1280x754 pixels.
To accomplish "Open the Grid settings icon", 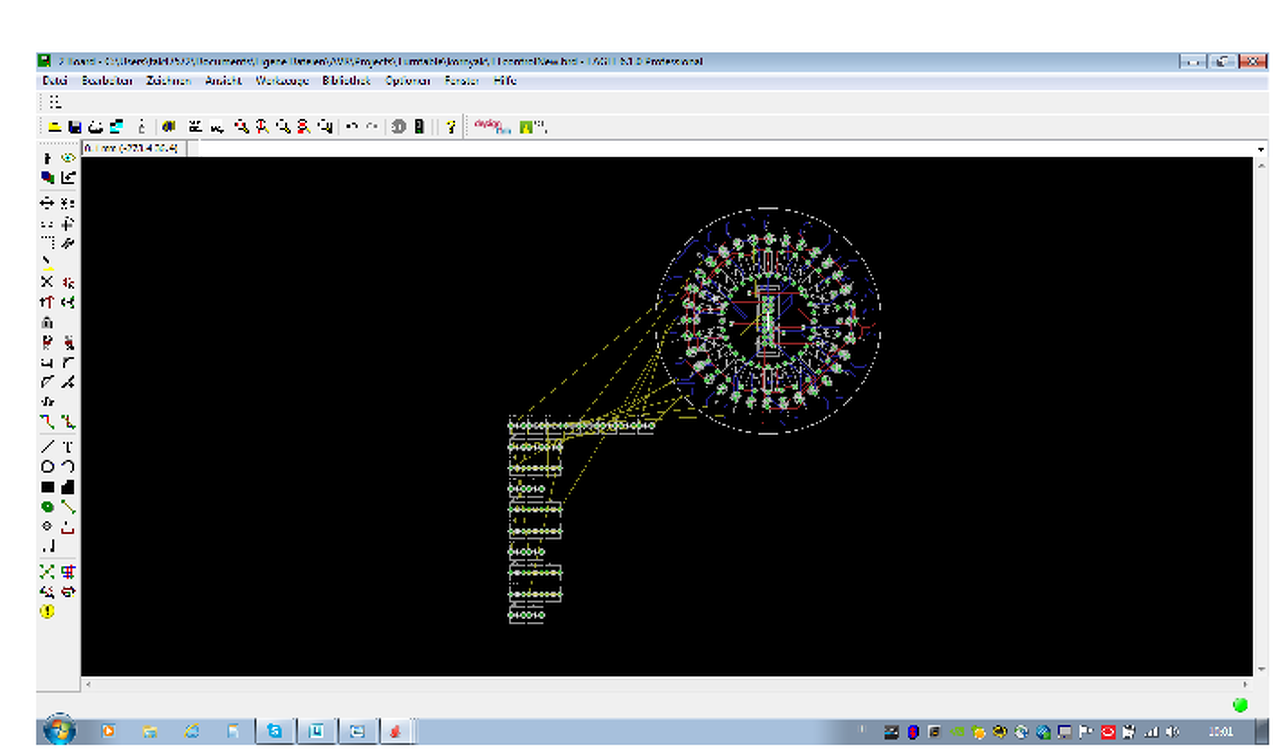I will tap(54, 102).
